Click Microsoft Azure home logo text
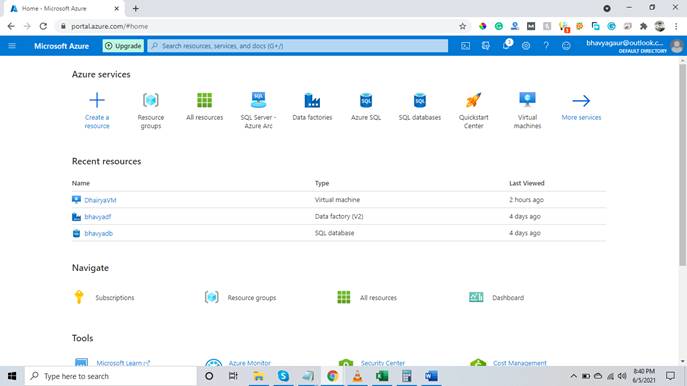This screenshot has height=386, width=687. click(61, 46)
